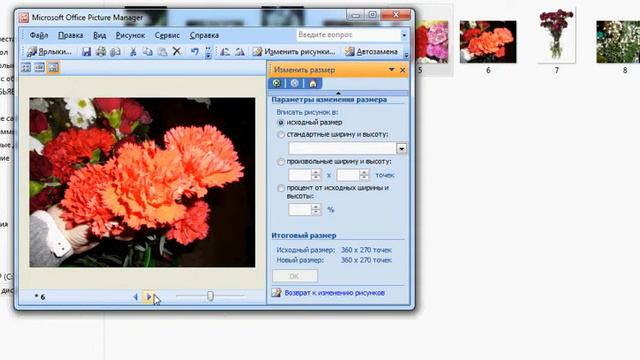Select thumbnail 6 in the folder window

click(488, 42)
